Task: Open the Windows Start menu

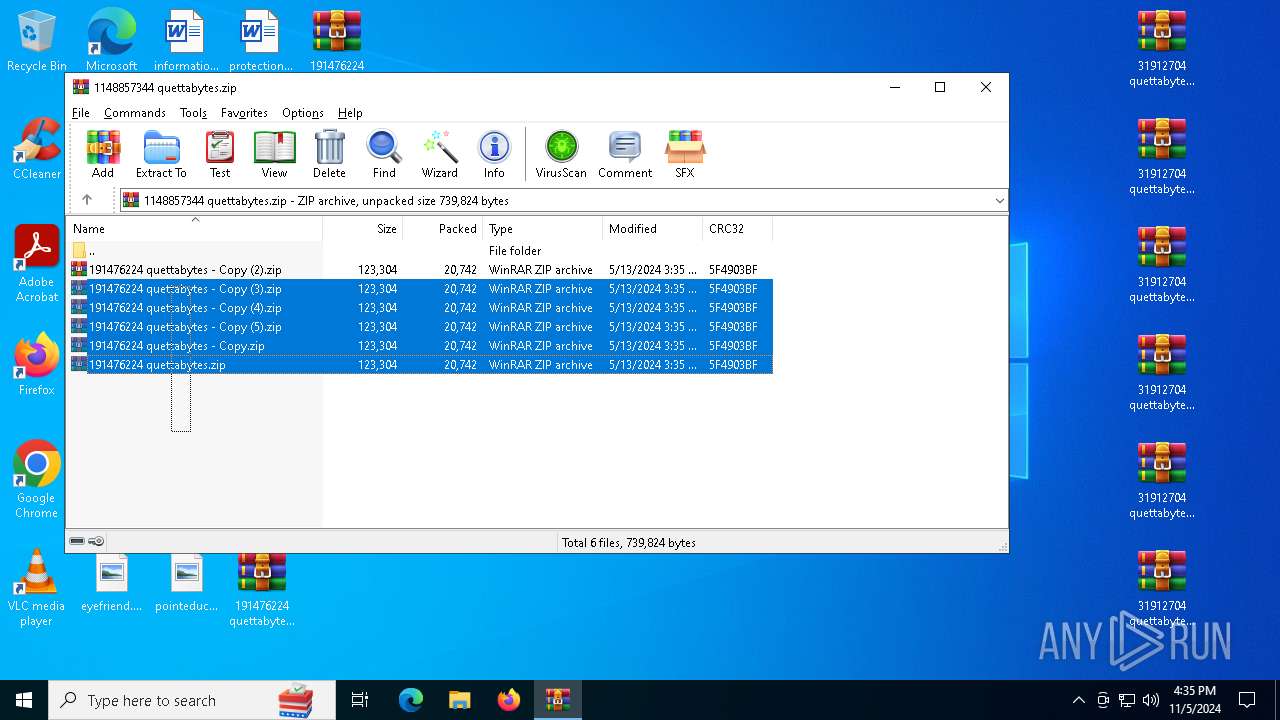Action: coord(24,700)
